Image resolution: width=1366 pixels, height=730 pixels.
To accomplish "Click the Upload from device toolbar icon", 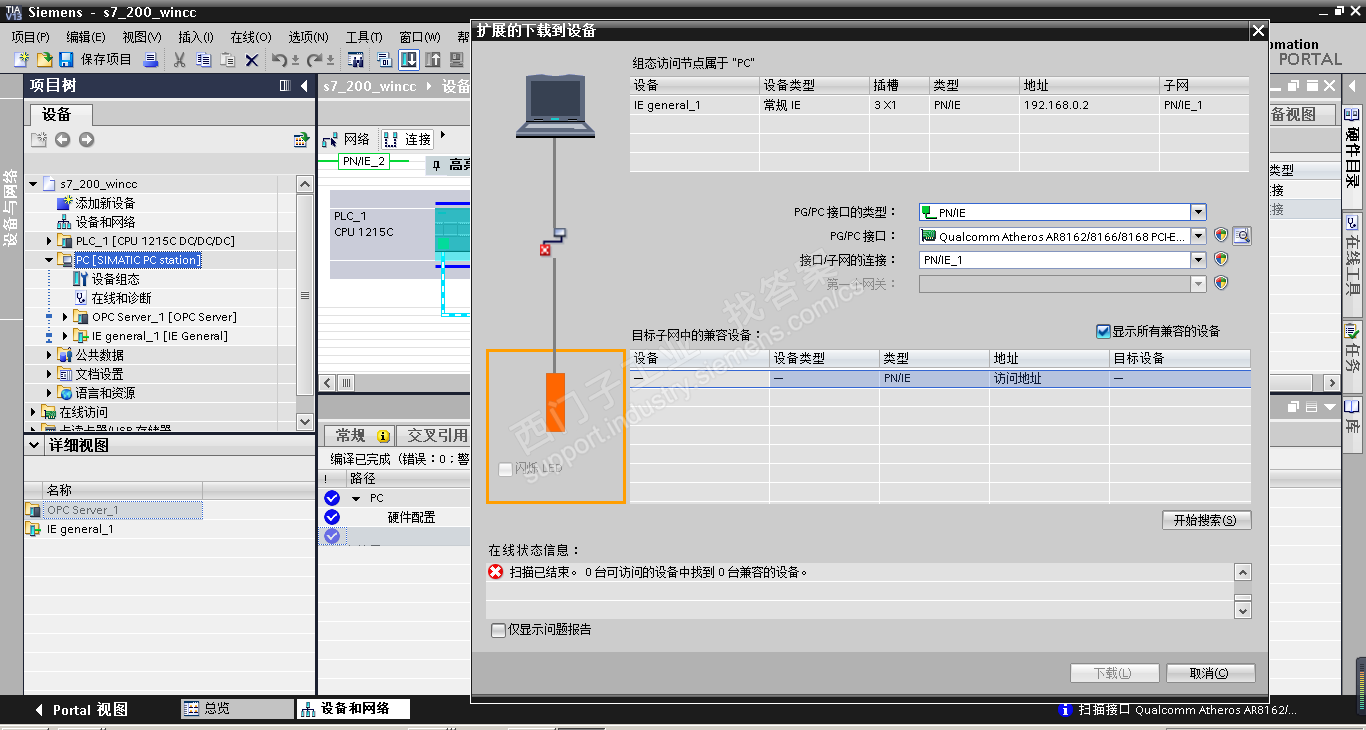I will point(432,60).
